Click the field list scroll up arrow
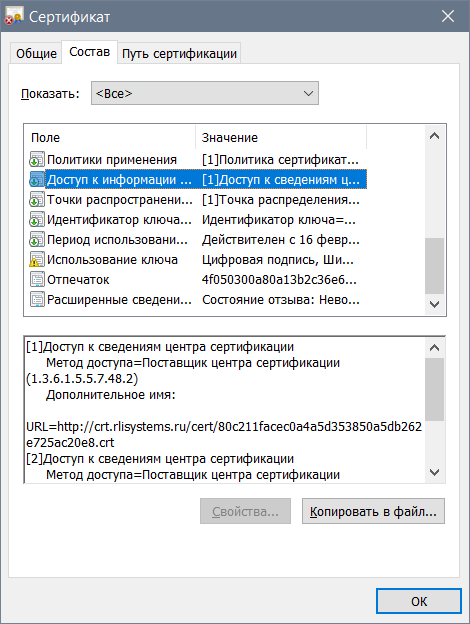 435,136
